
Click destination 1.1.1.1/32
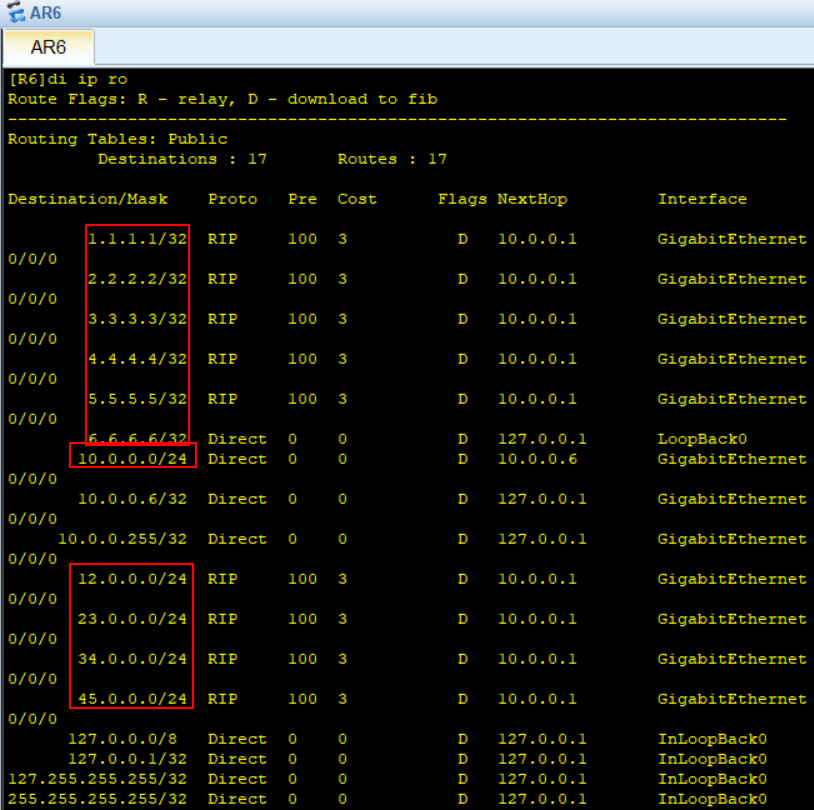tap(138, 239)
